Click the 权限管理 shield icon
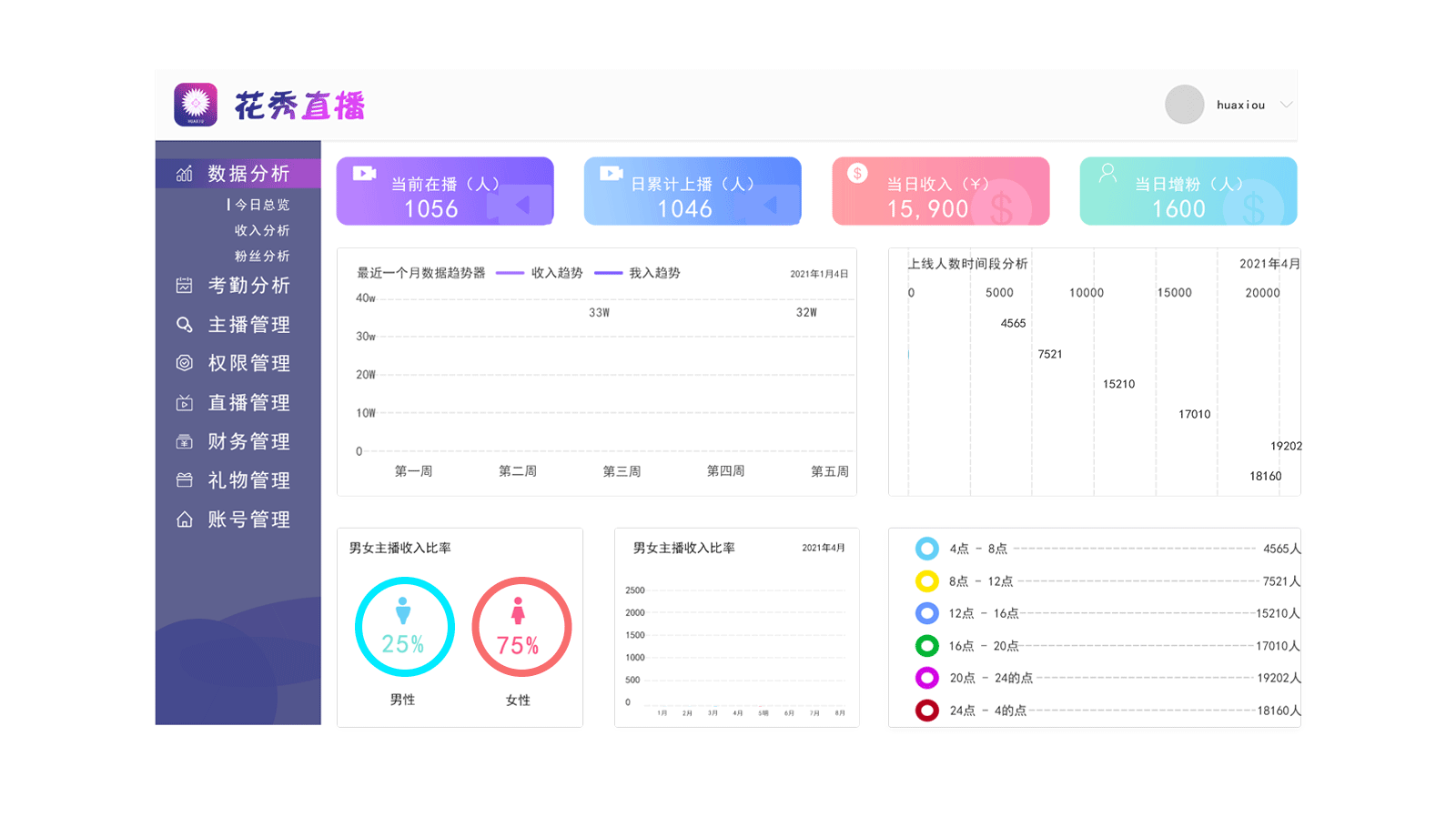This screenshot has width=1456, height=817. 185,363
